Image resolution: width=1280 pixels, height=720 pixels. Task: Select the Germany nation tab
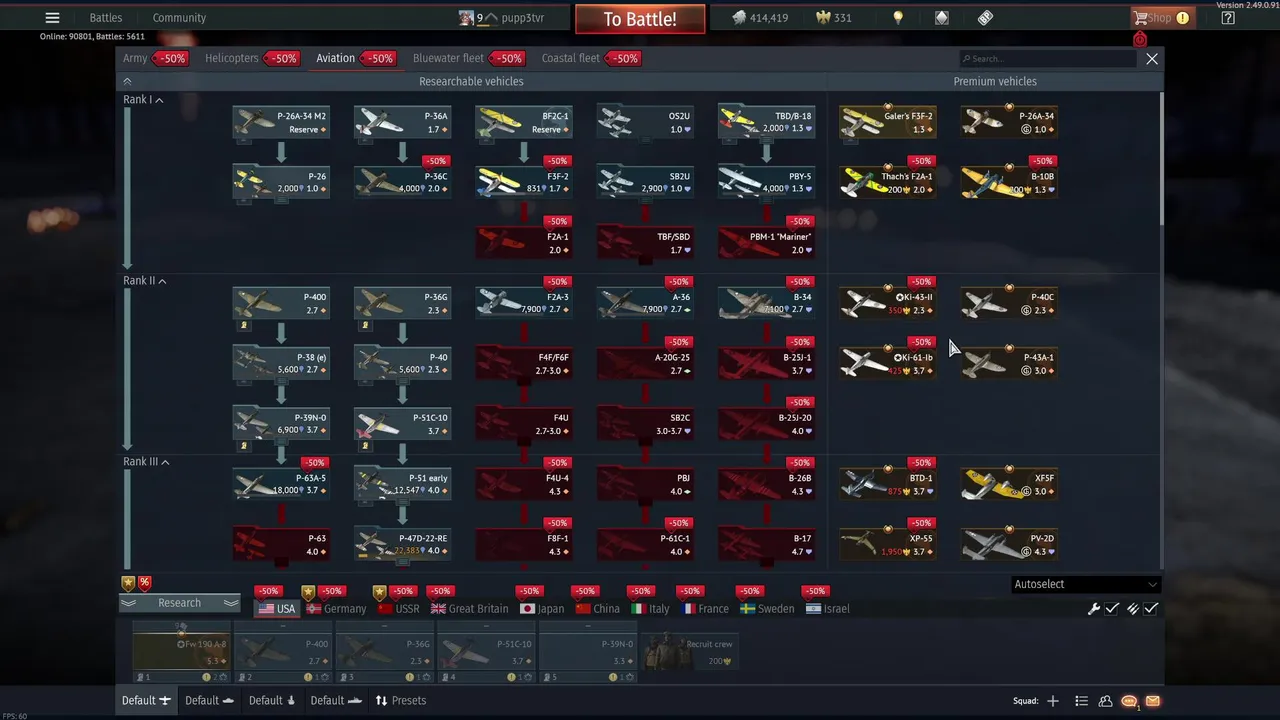tap(337, 608)
